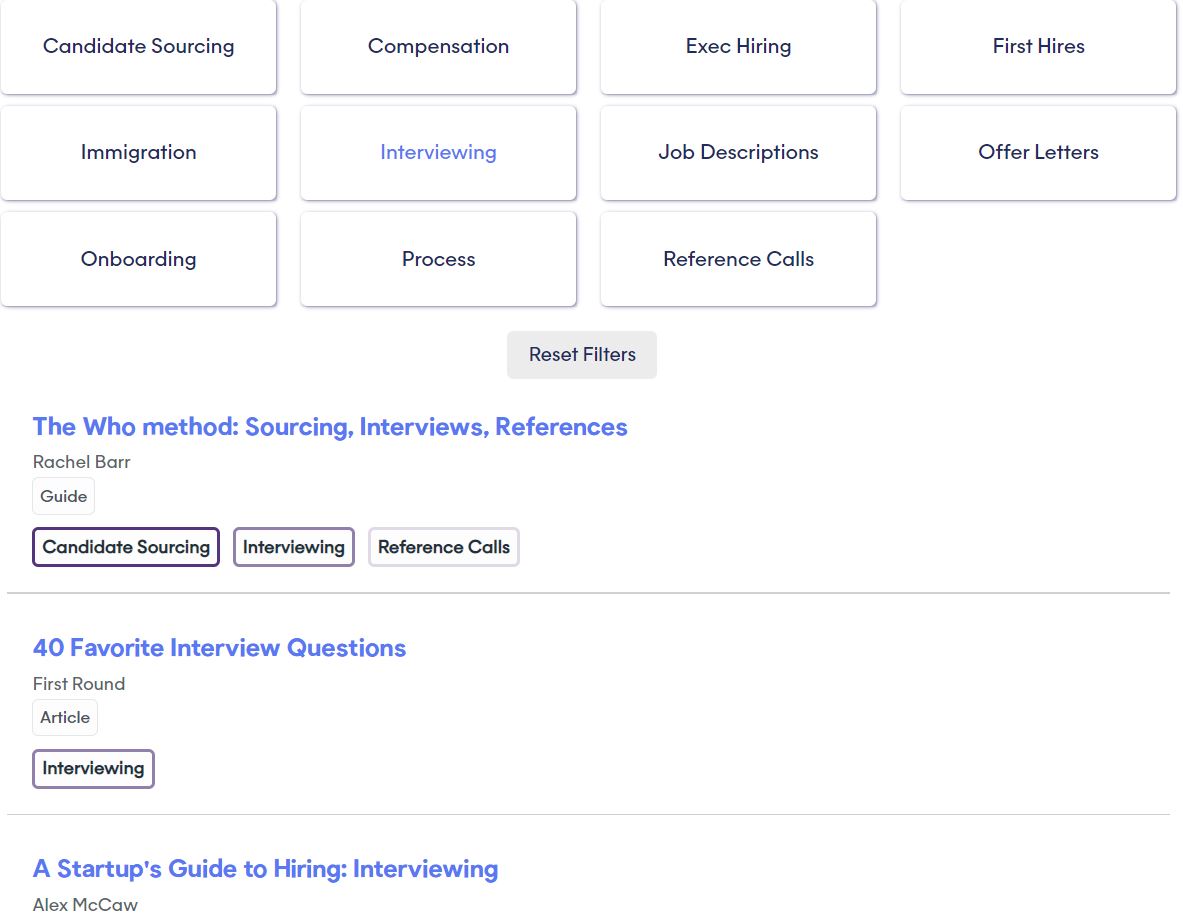Open A Startup's Guide to Hiring: Interviewing

coord(265,869)
